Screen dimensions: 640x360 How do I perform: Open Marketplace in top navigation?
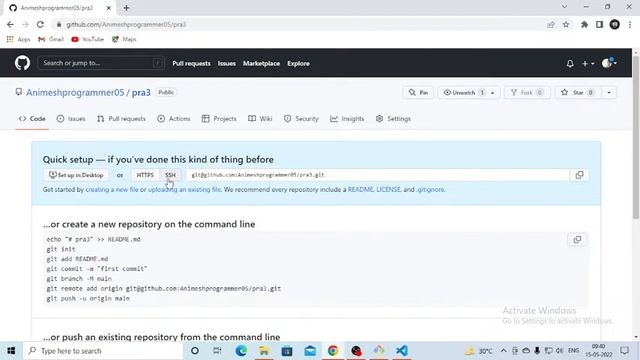pyautogui.click(x=261, y=64)
